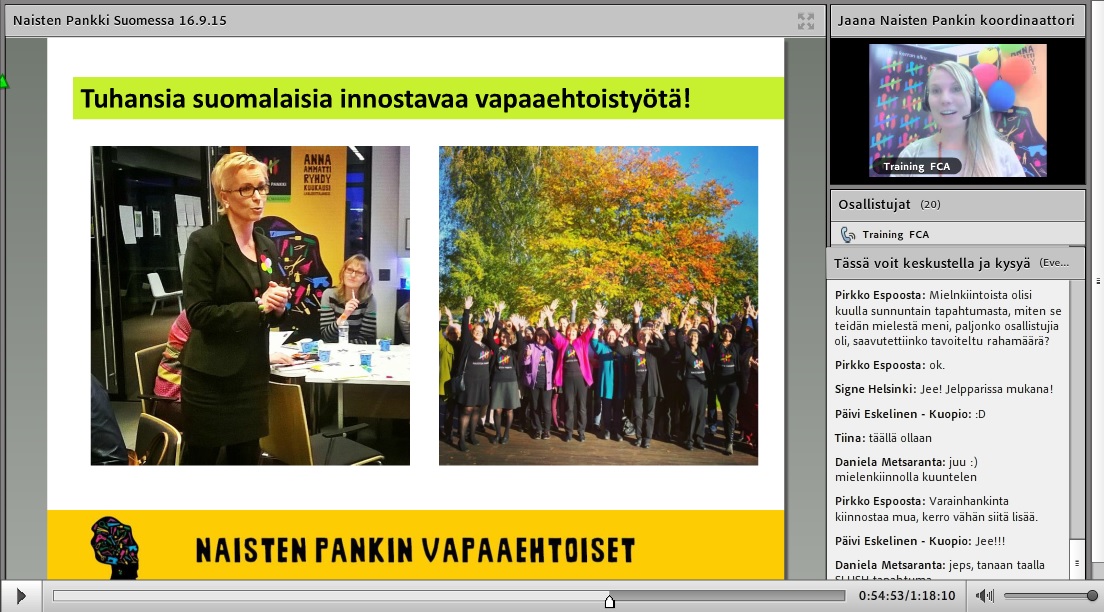Click the speaker volume icon
Viewport: 1104px width, 612px height.
coord(984,596)
